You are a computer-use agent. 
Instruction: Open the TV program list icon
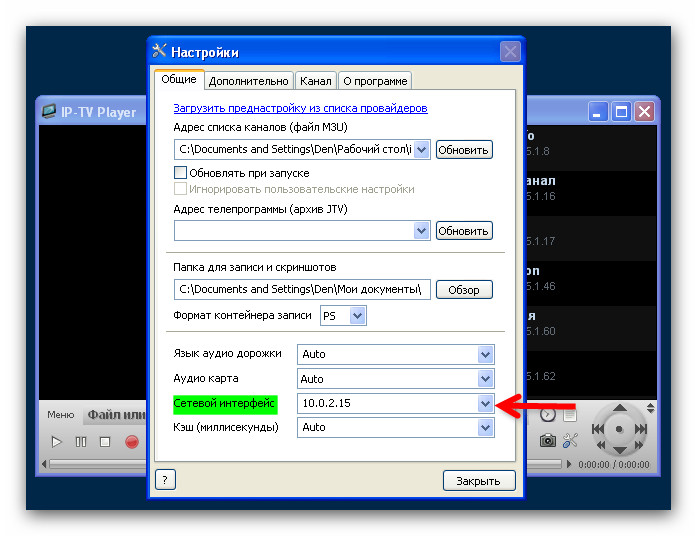click(569, 415)
